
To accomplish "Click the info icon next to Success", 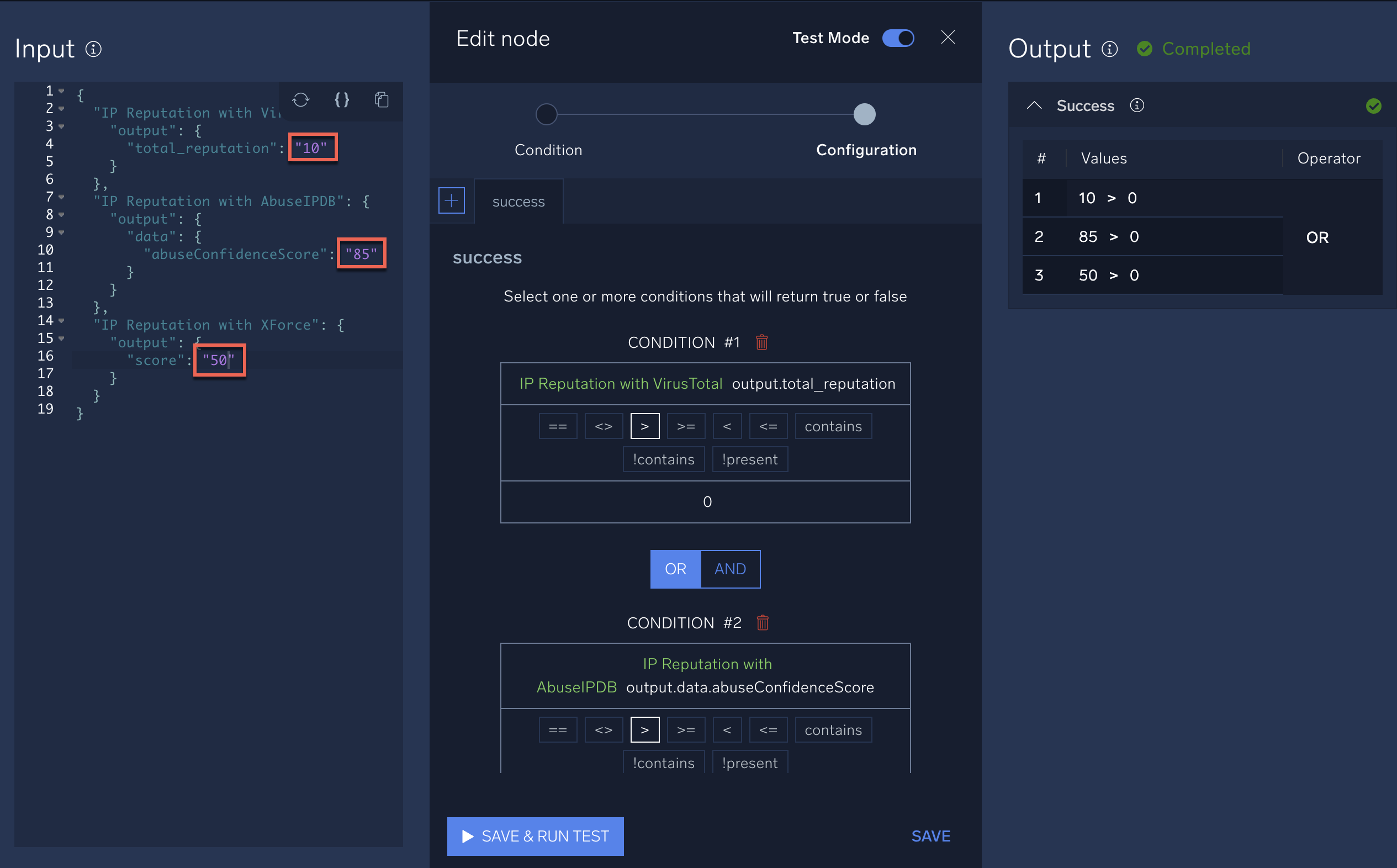I will coord(1137,105).
